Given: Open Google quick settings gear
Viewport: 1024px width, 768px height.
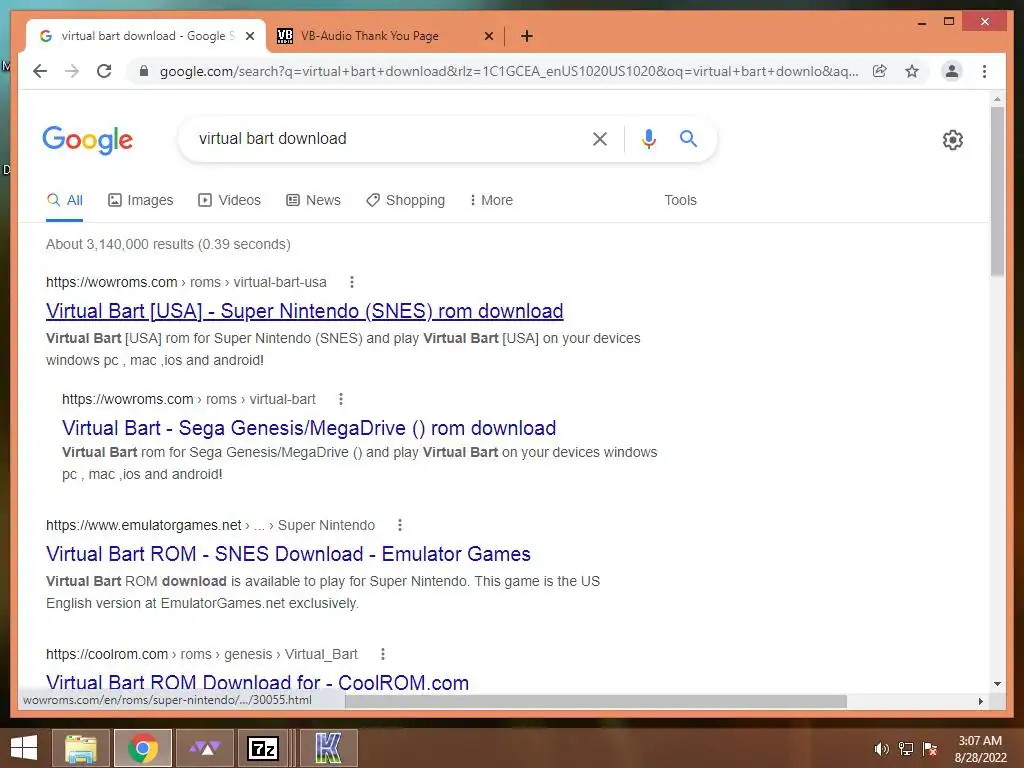Looking at the screenshot, I should coord(953,140).
